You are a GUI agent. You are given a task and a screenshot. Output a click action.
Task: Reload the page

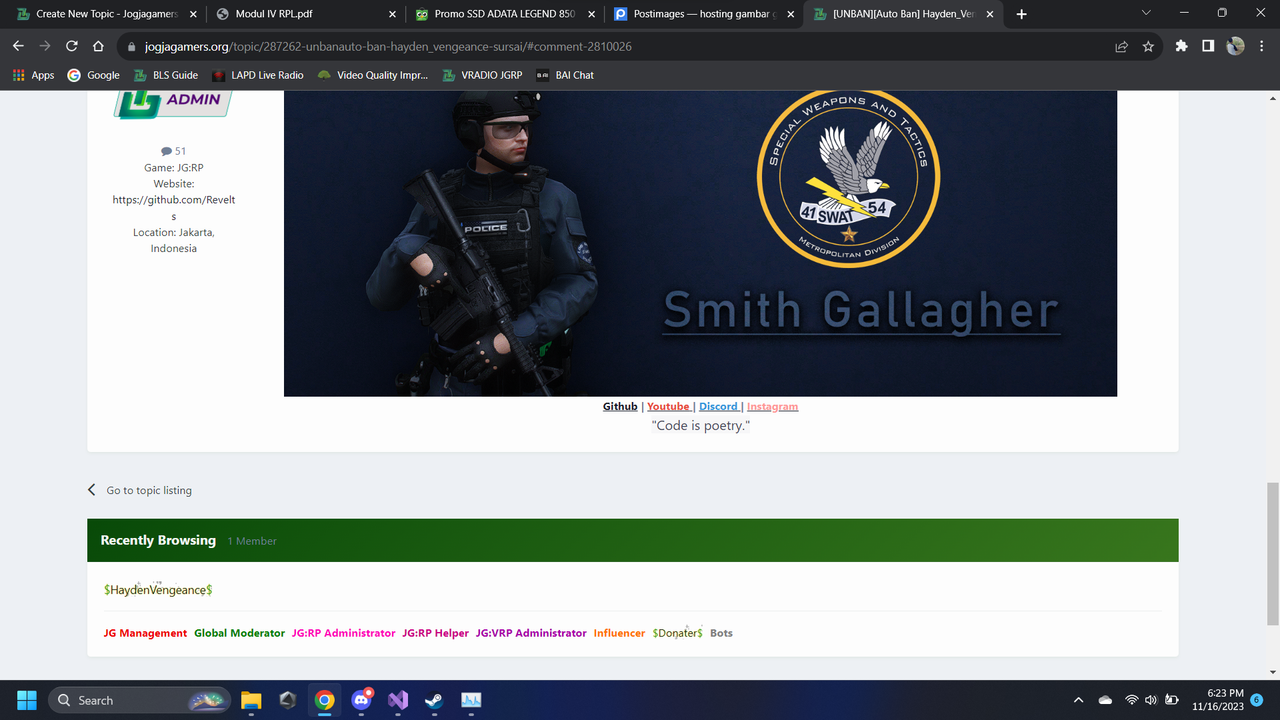pyautogui.click(x=72, y=46)
